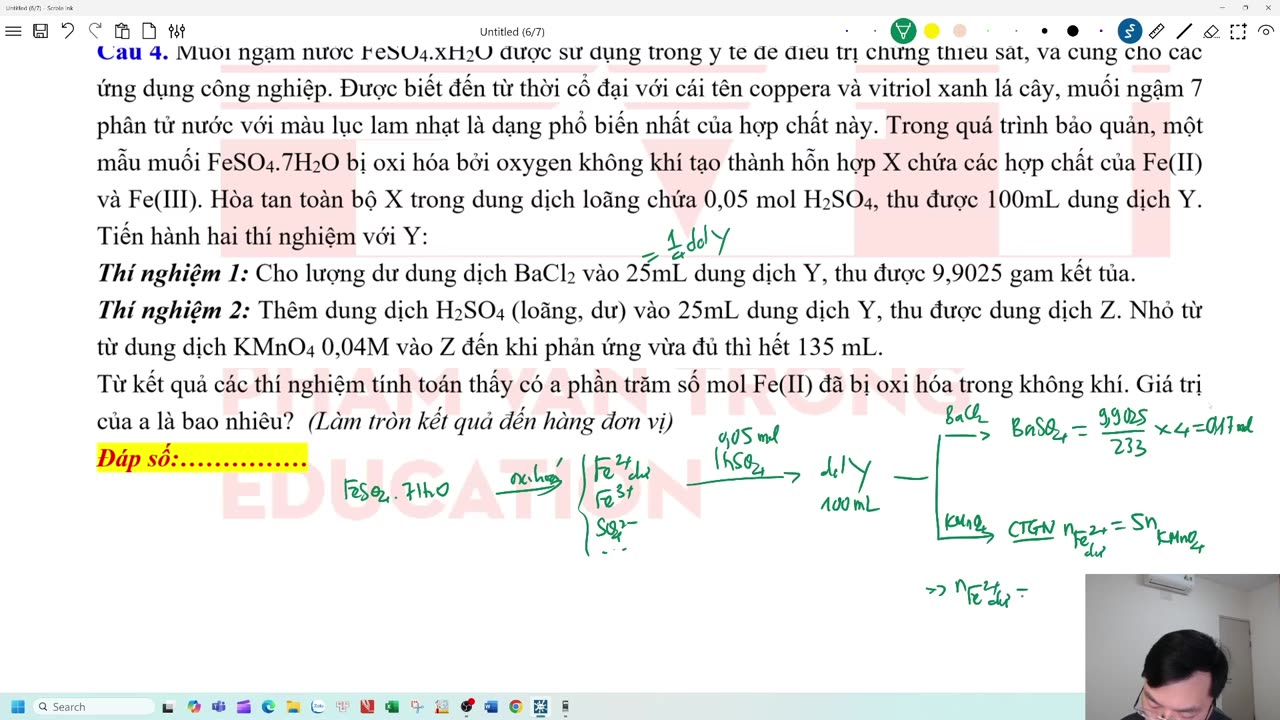This screenshot has height=720, width=1280.
Task: Open Microsoft Teams from the taskbar
Action: point(218,707)
